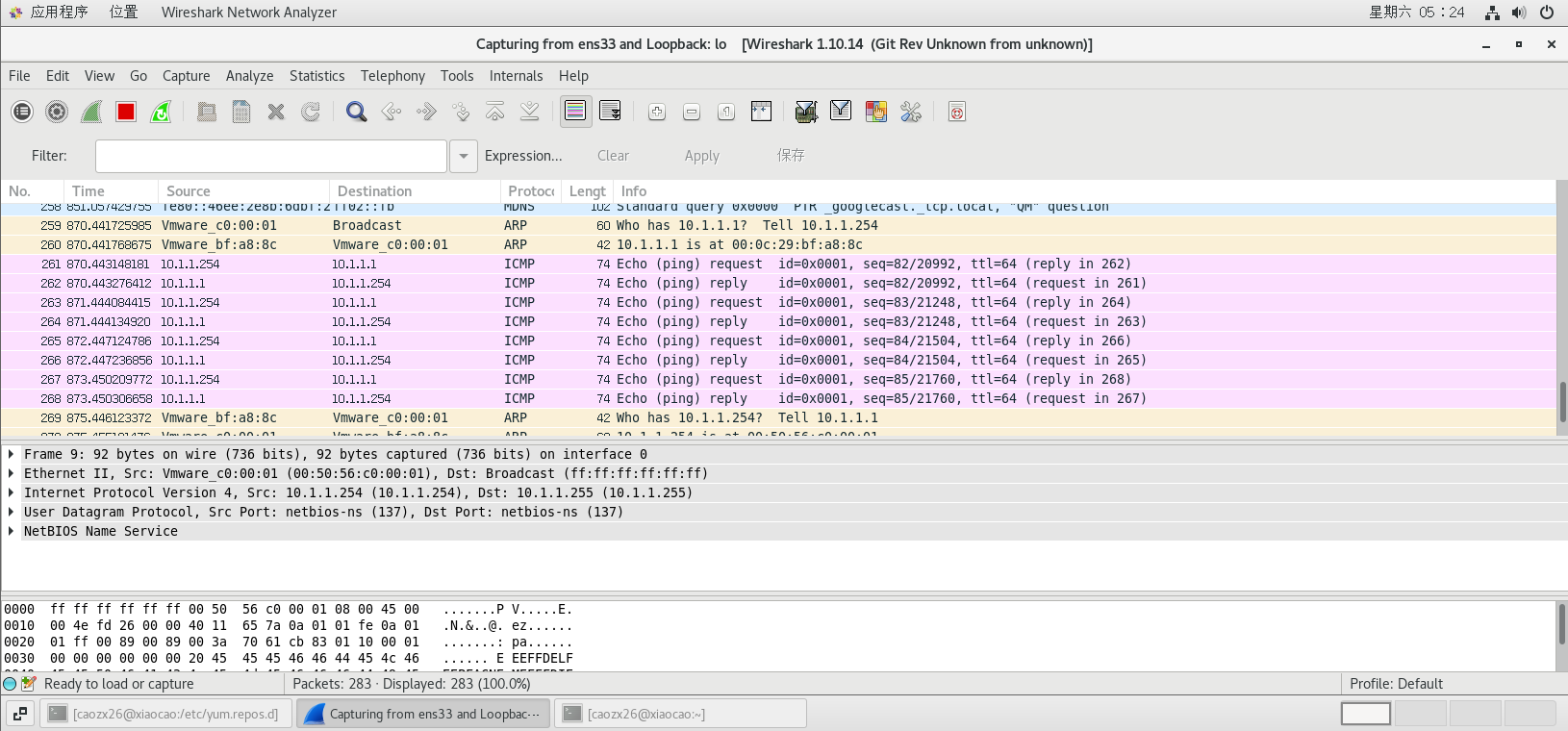Go back in packet history arrow

click(x=391, y=112)
